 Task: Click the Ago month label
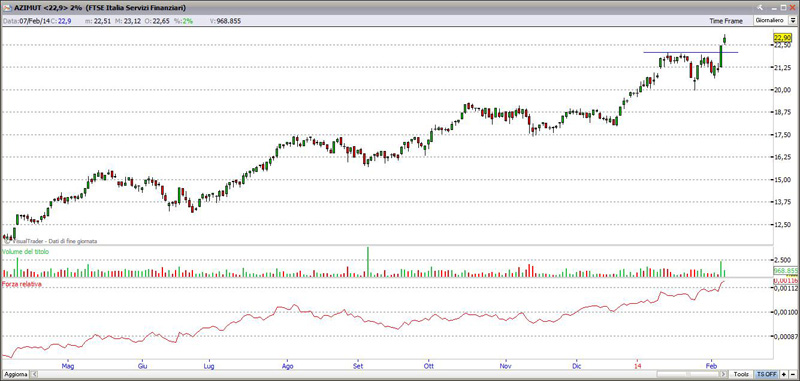pos(287,366)
